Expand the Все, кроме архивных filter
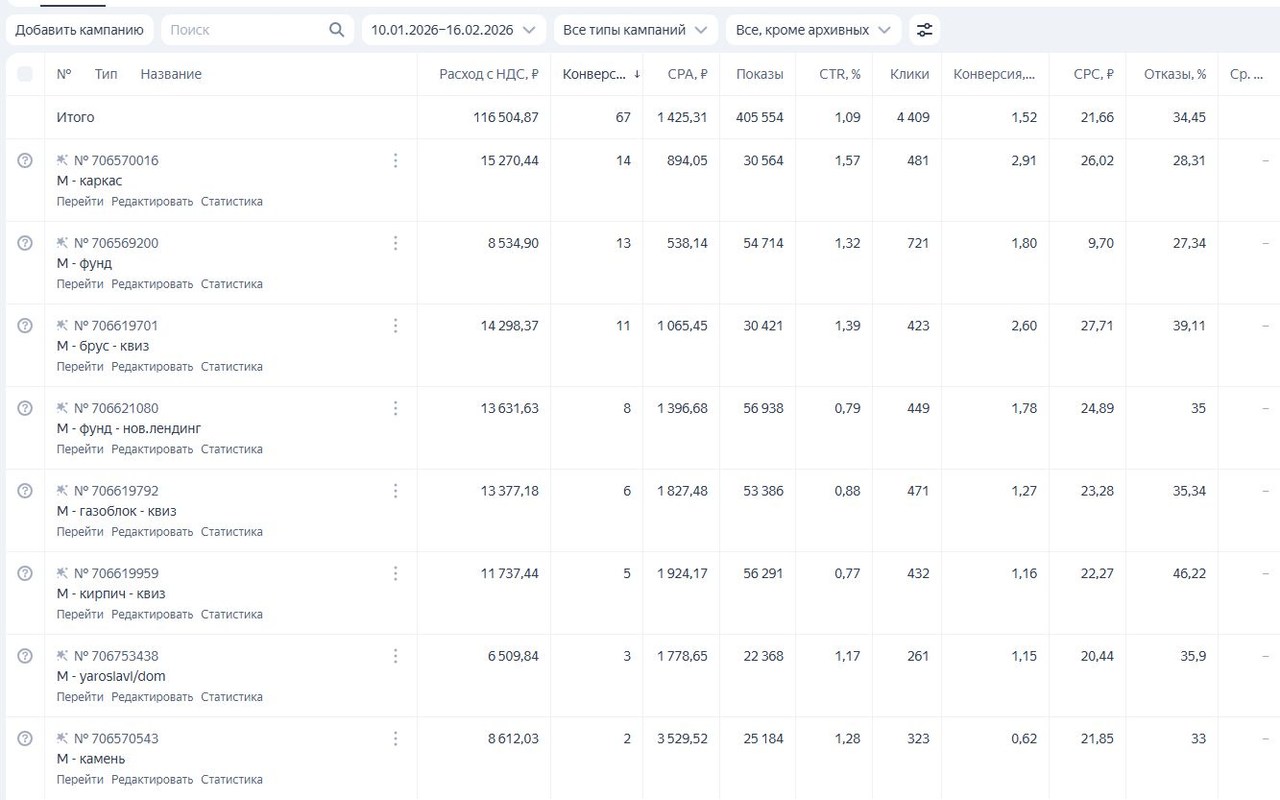 point(813,30)
